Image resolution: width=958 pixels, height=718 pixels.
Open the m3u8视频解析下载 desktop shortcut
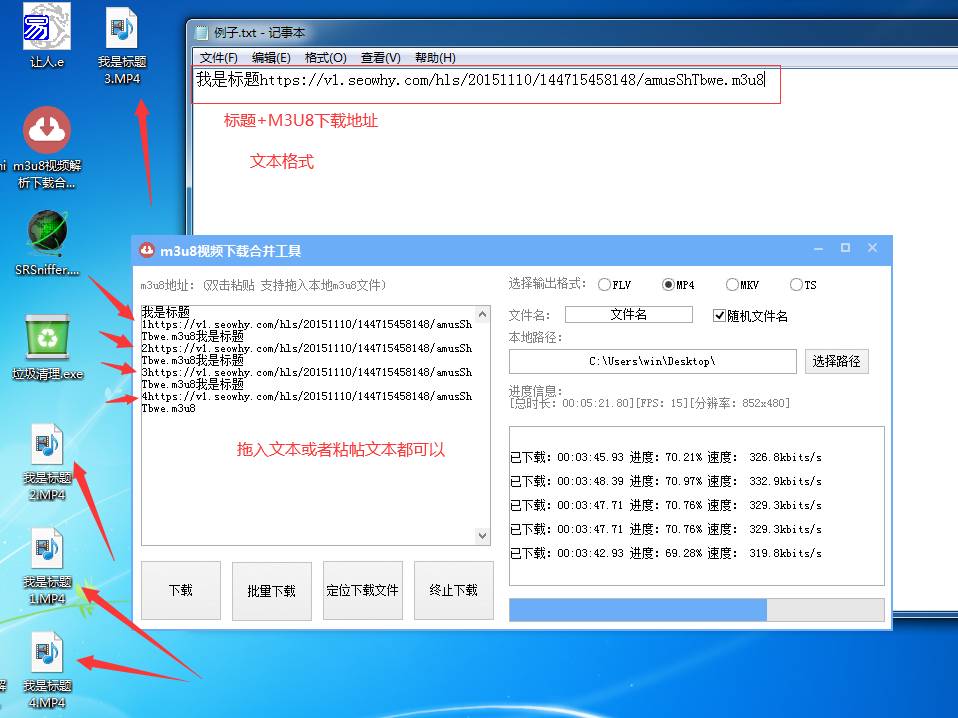point(46,130)
